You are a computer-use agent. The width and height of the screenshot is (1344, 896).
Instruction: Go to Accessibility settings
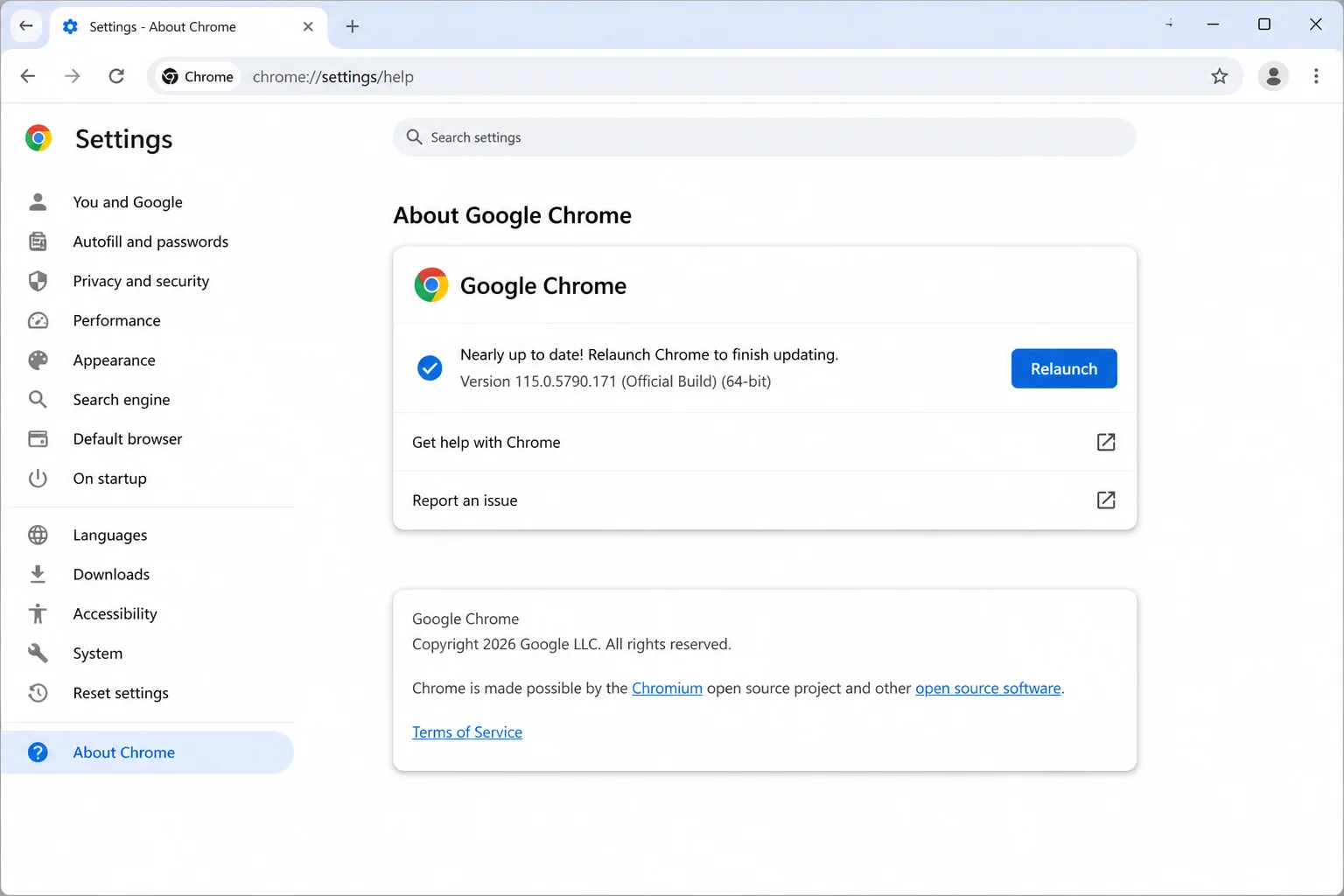point(115,613)
